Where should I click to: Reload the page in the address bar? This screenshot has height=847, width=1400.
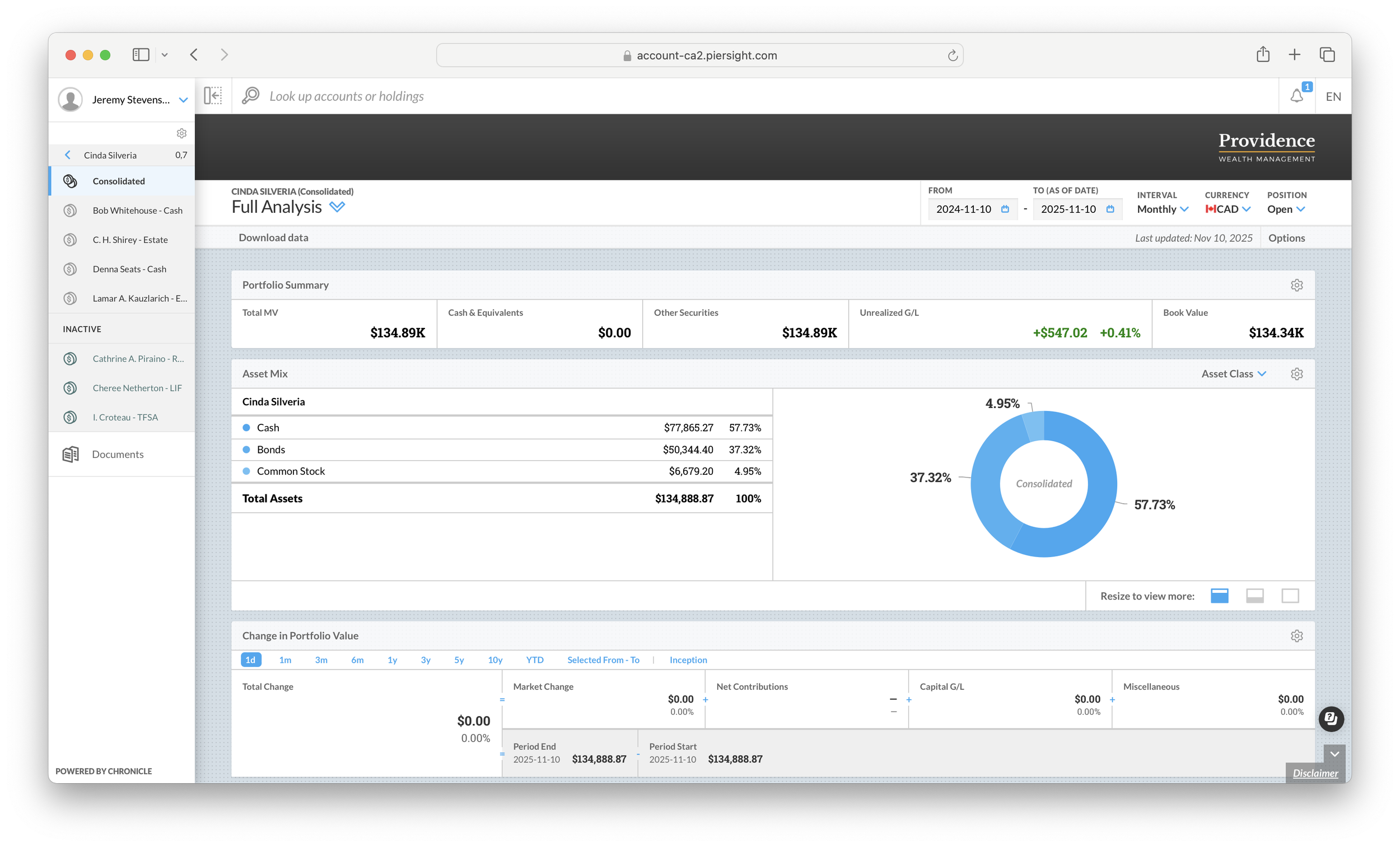click(952, 55)
